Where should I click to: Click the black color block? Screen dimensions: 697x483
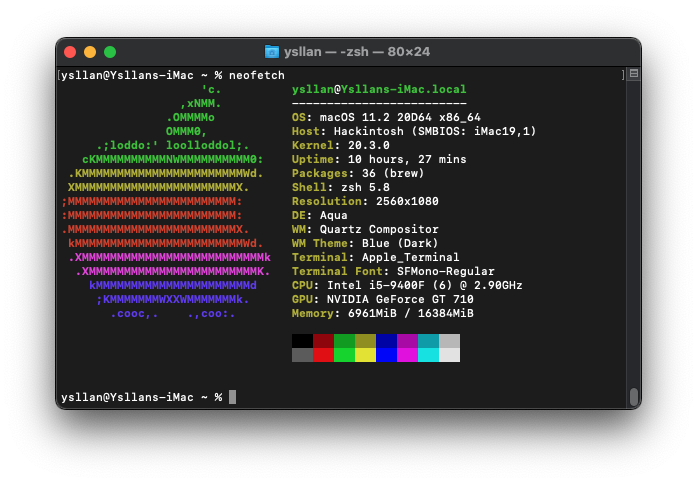[x=302, y=341]
